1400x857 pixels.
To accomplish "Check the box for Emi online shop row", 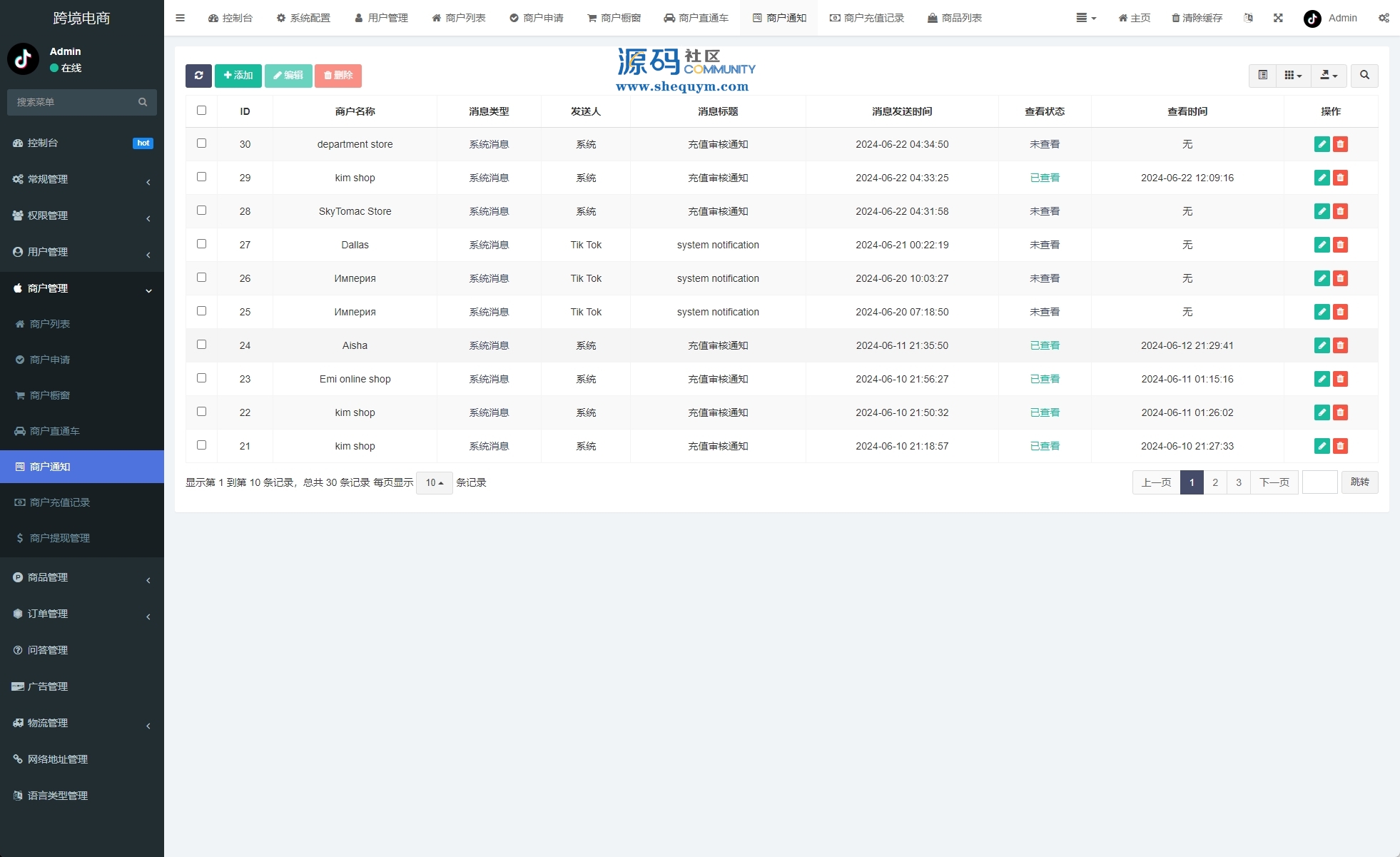I will pyautogui.click(x=201, y=378).
